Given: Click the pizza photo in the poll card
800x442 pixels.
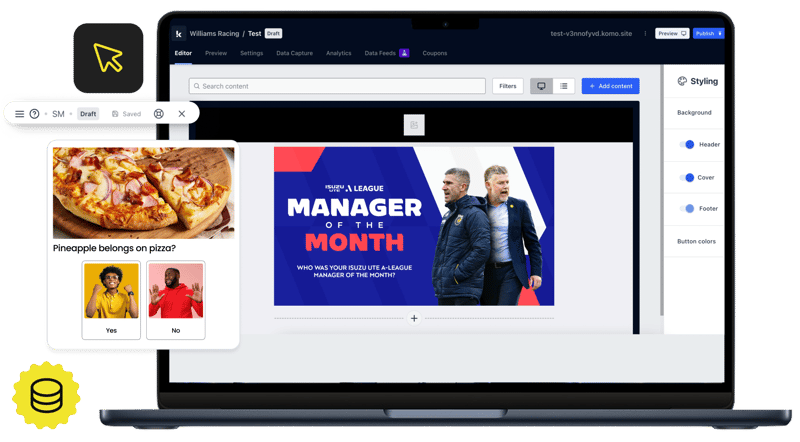Looking at the screenshot, I should coord(144,193).
